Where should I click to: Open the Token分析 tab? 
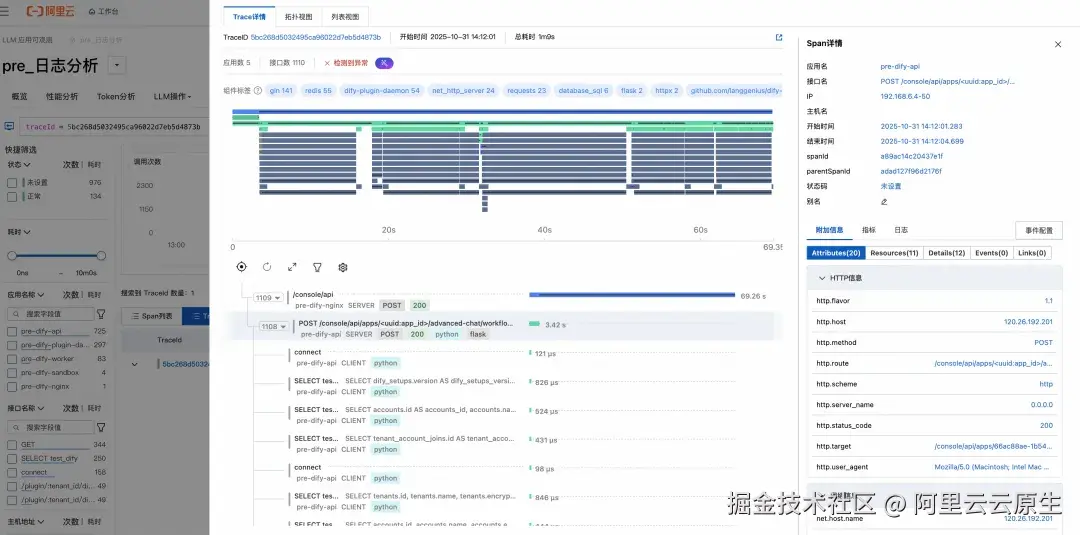click(116, 96)
